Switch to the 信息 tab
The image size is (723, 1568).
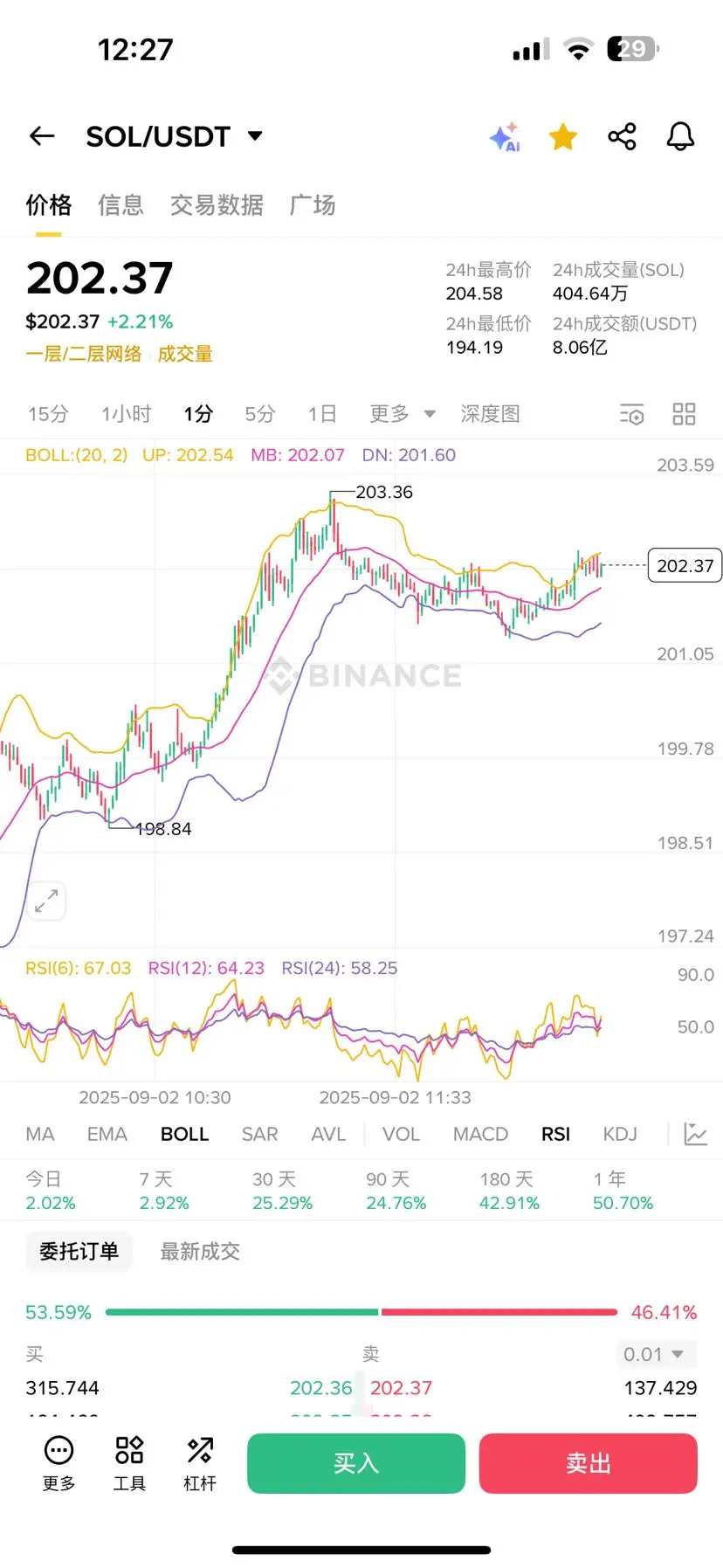click(x=120, y=205)
